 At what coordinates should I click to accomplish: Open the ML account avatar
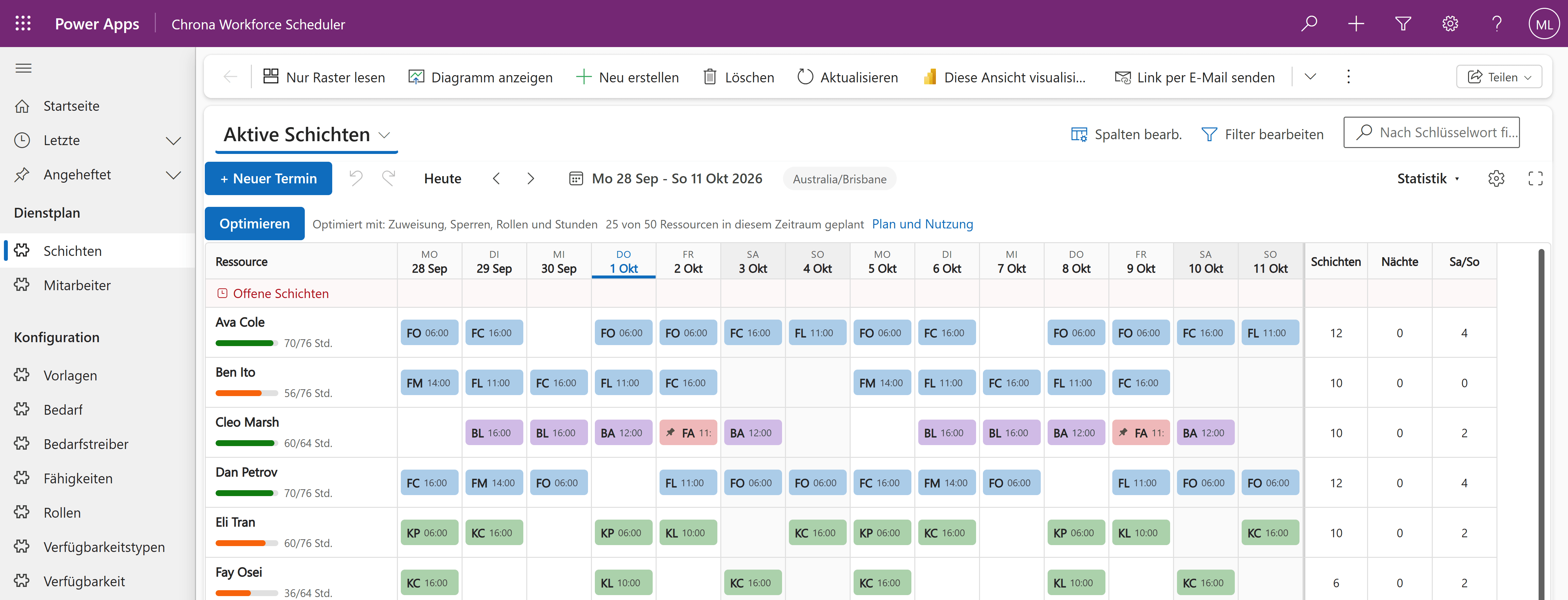tap(1543, 24)
